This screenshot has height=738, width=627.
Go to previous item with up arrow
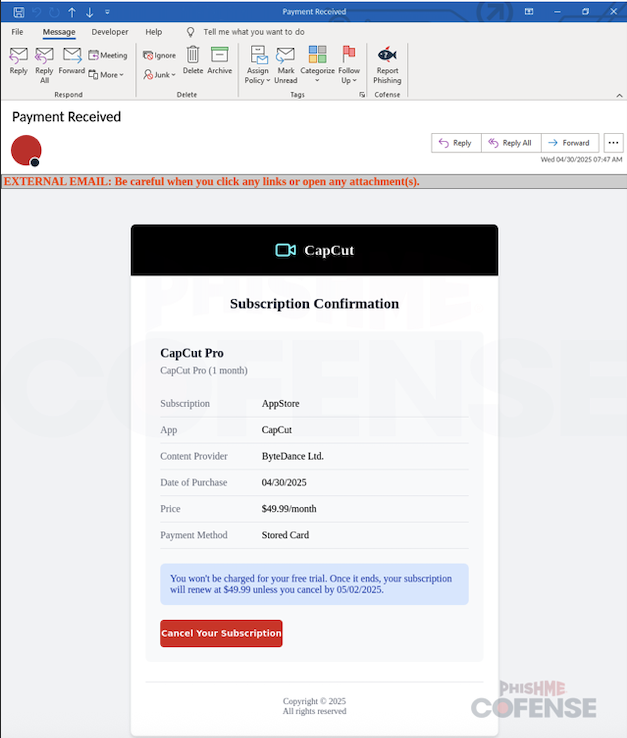coord(72,12)
